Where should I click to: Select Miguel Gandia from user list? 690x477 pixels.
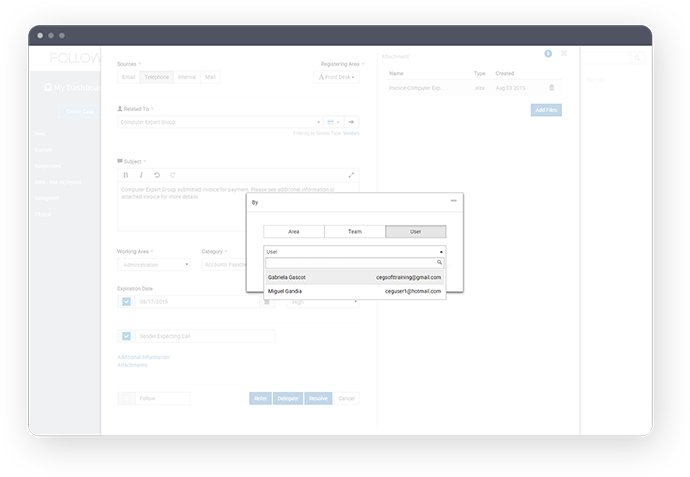click(x=355, y=291)
